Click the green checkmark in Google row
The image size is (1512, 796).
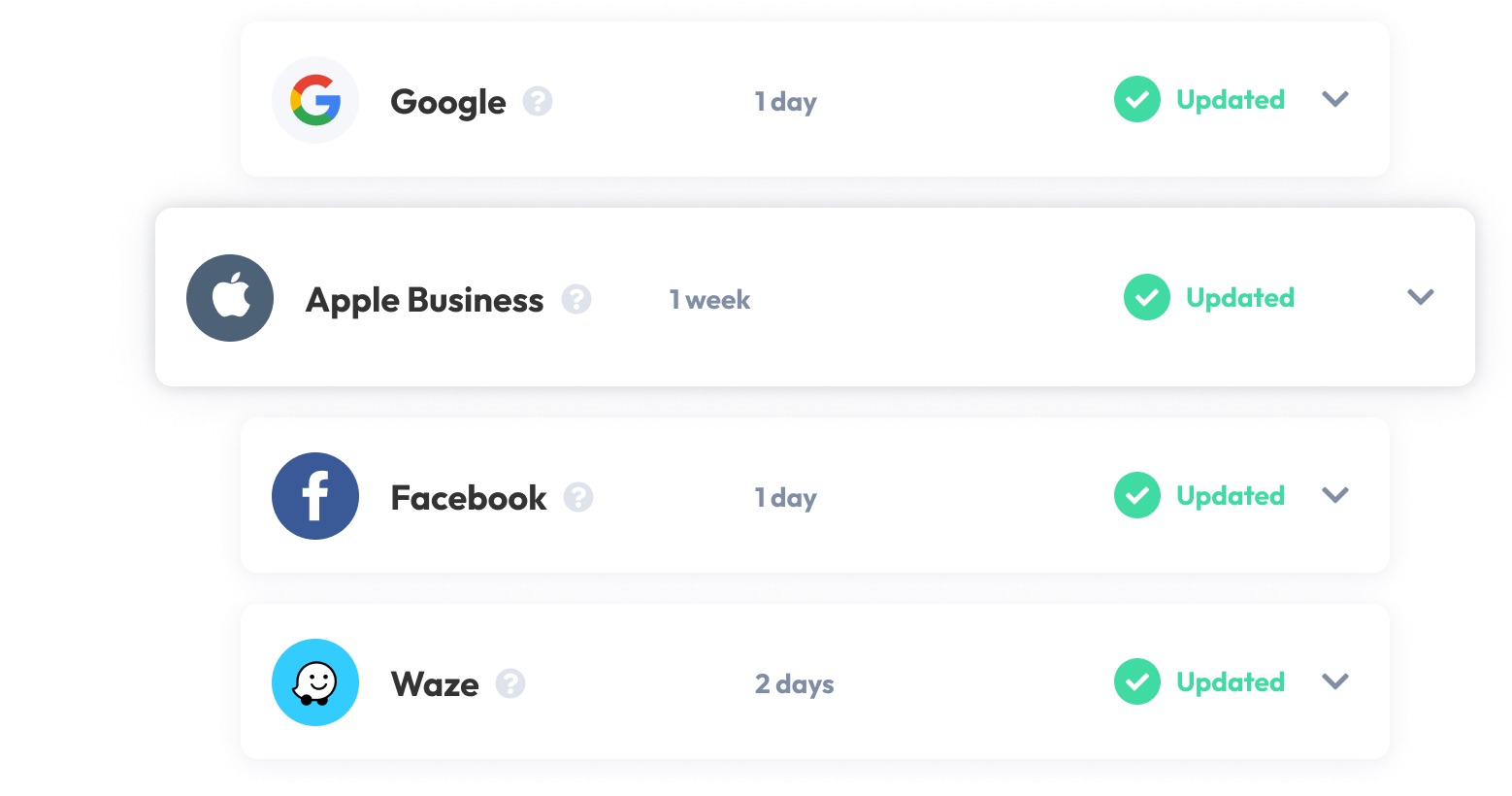coord(1137,99)
